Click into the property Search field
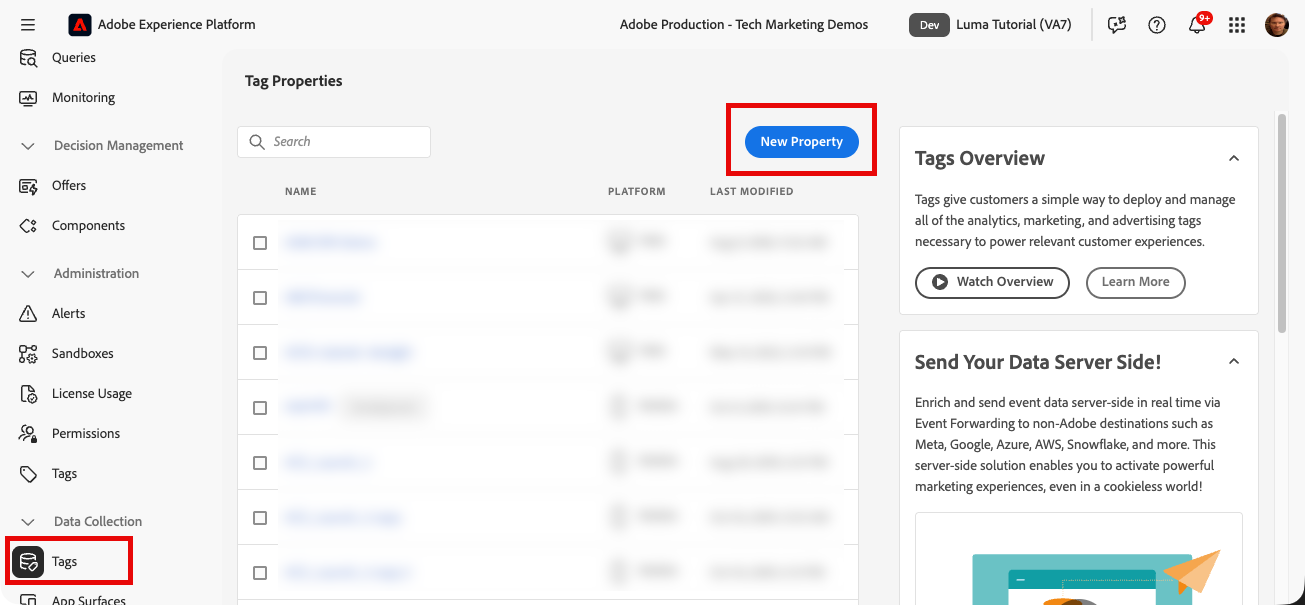 point(334,142)
